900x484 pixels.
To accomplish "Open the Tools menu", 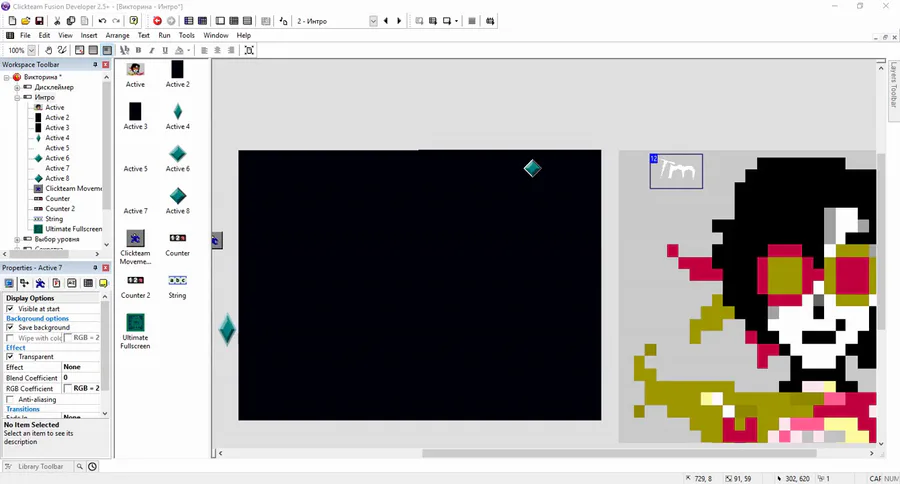I will click(187, 35).
